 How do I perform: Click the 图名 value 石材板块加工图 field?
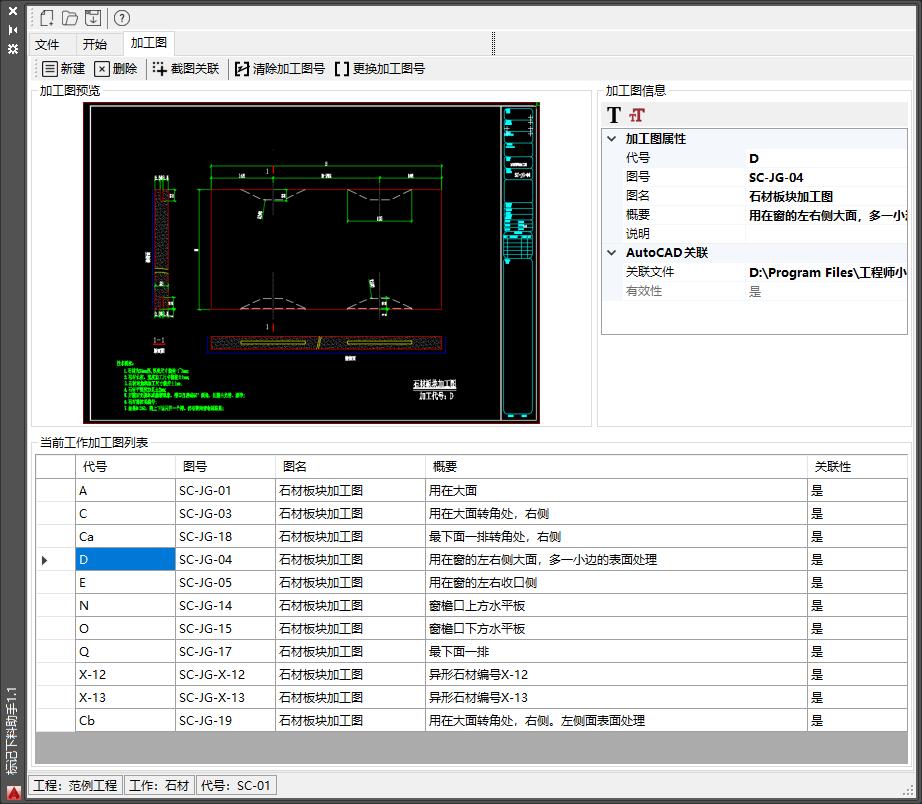[826, 196]
